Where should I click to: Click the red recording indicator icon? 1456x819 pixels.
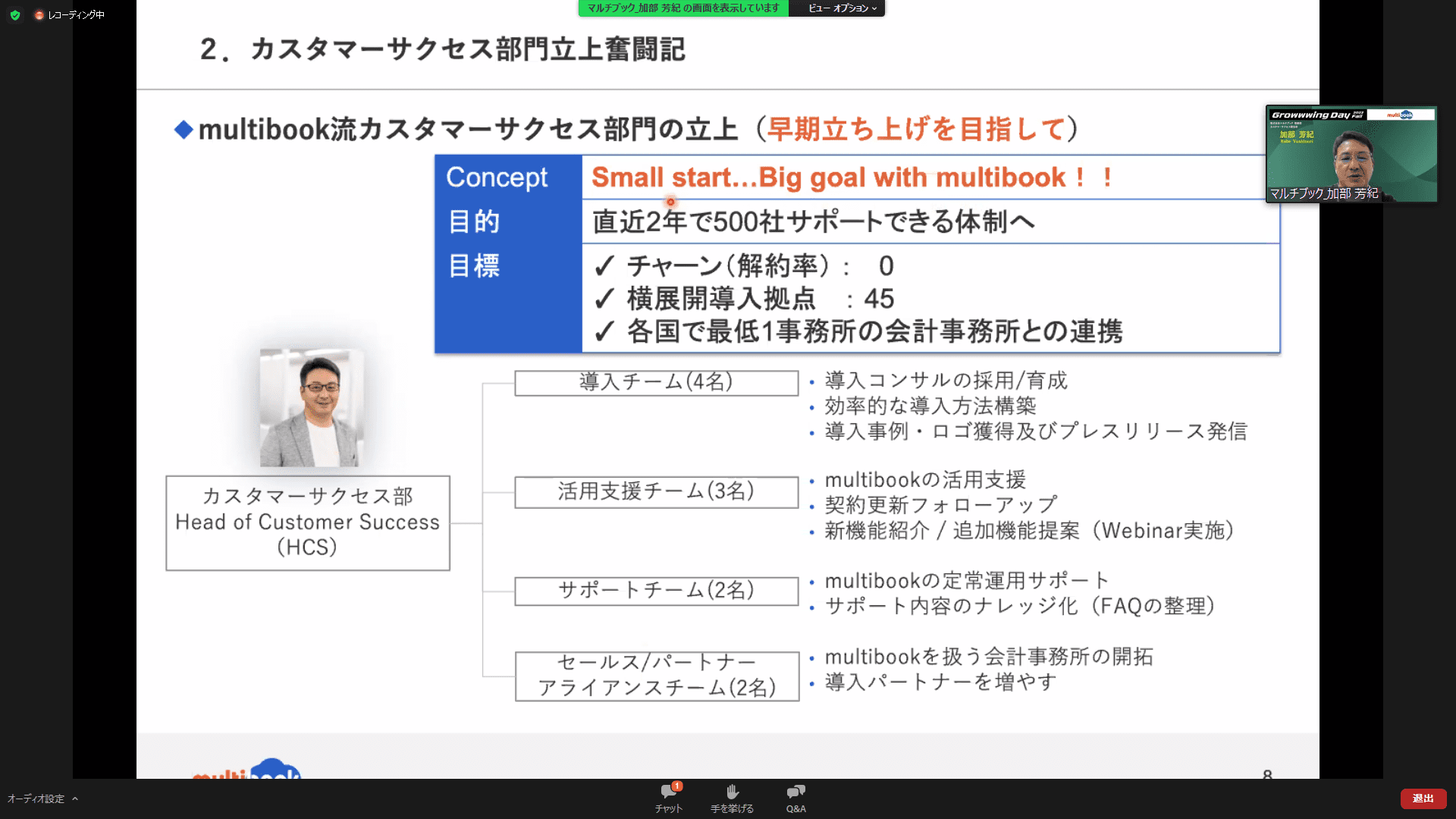pyautogui.click(x=39, y=14)
